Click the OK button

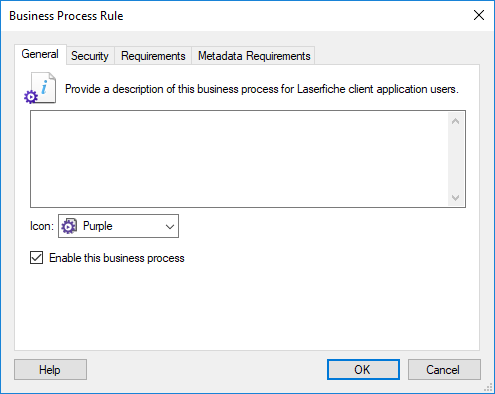coord(363,369)
